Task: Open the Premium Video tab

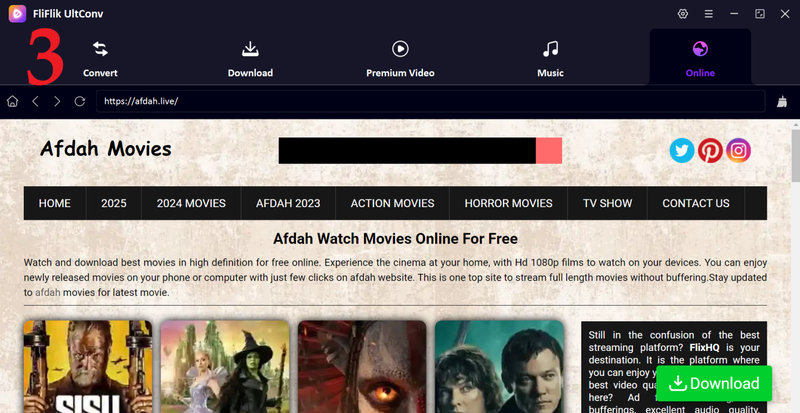Action: coord(400,59)
